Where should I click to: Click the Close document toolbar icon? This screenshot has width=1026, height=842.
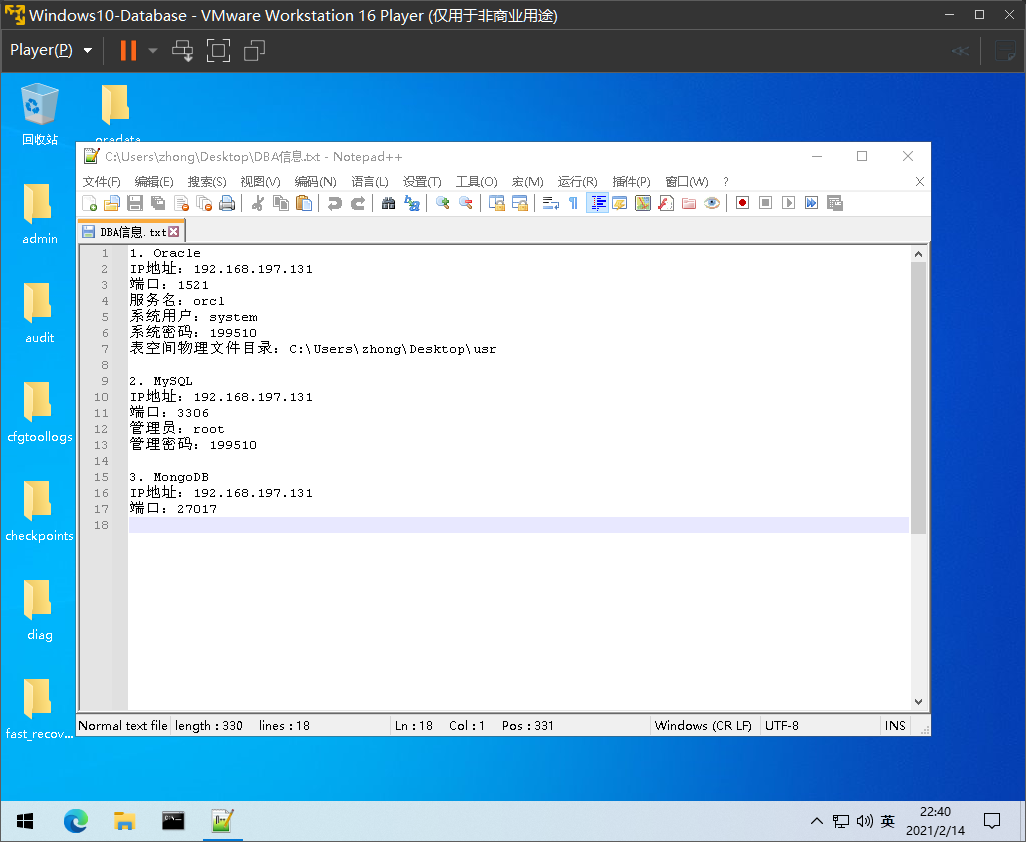point(181,203)
